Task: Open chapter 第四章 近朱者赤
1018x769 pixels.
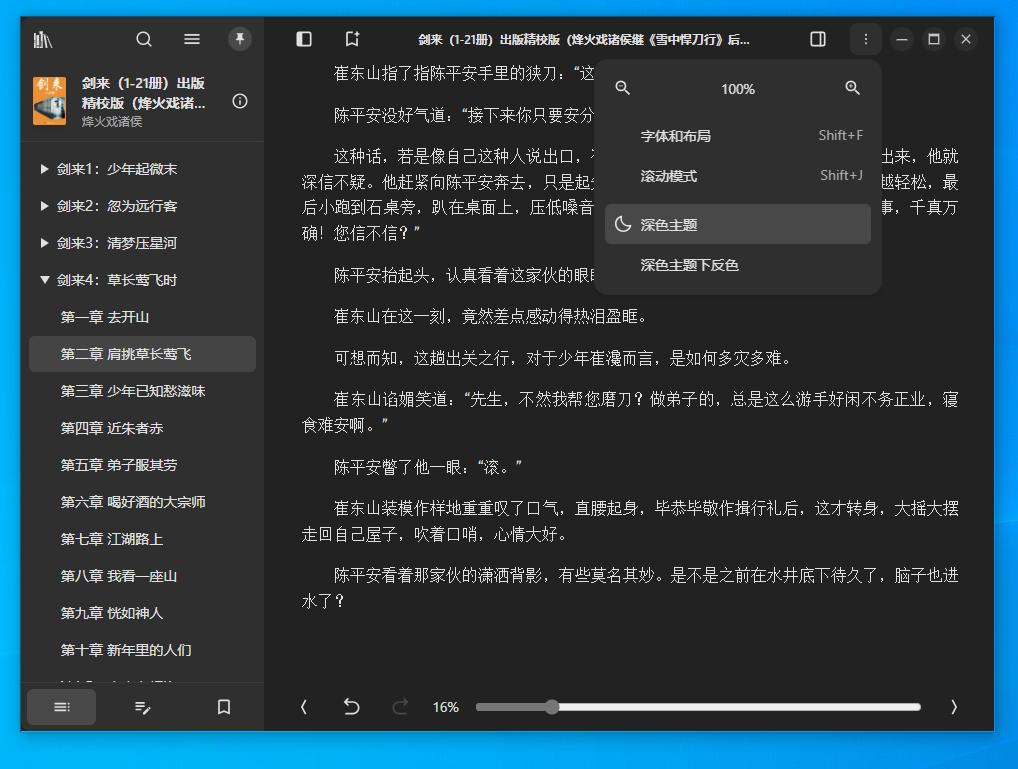Action: tap(142, 428)
